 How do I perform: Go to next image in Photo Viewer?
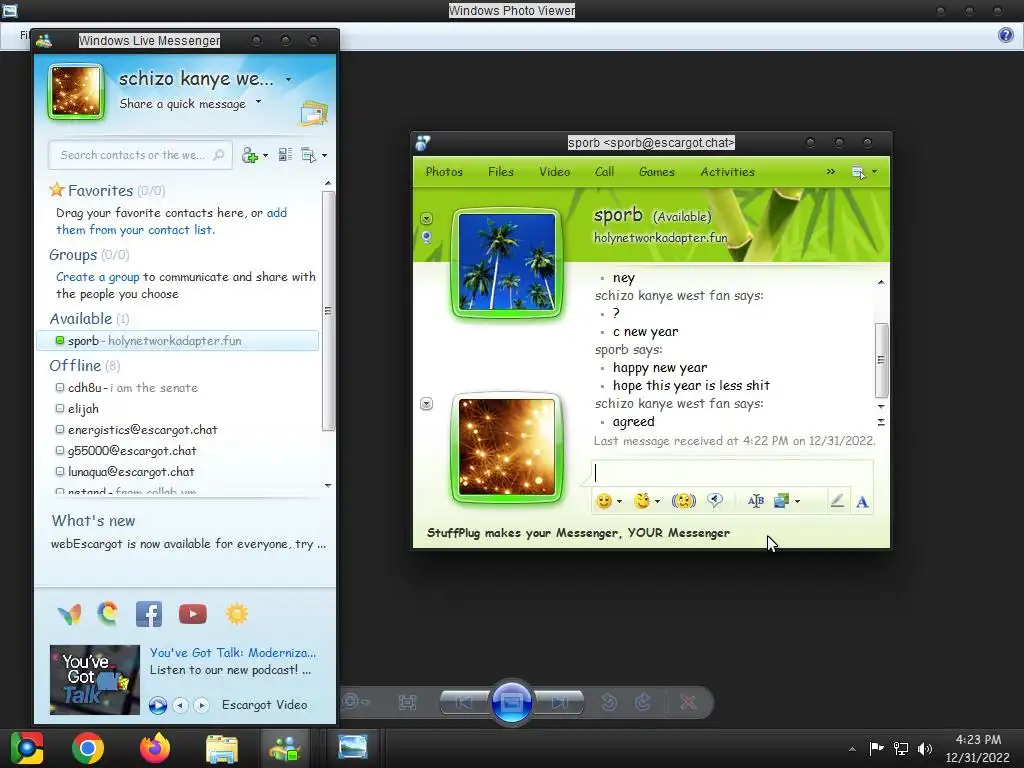tap(559, 703)
